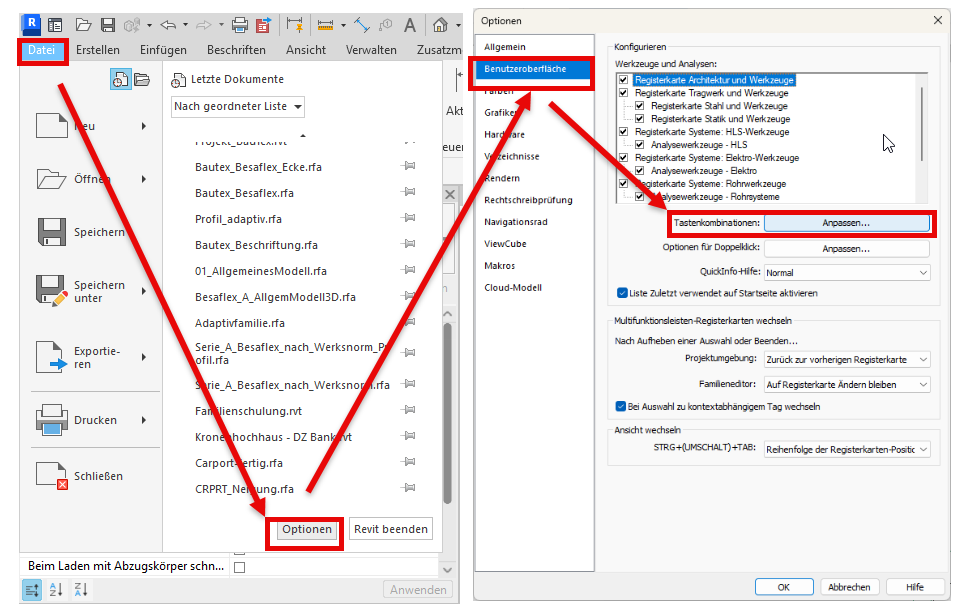Screen dimensions: 957x604
Task: Open recent file Familienschulung.rvt
Action: coord(246,411)
